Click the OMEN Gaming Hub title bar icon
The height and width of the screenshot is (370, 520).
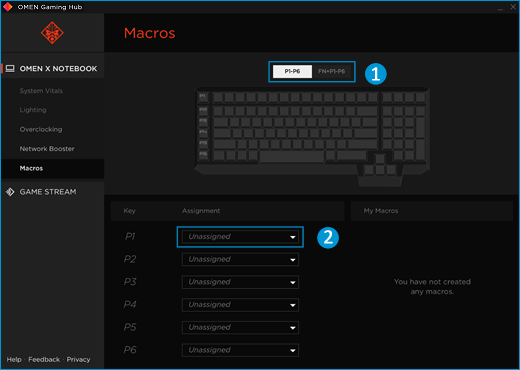pyautogui.click(x=7, y=7)
